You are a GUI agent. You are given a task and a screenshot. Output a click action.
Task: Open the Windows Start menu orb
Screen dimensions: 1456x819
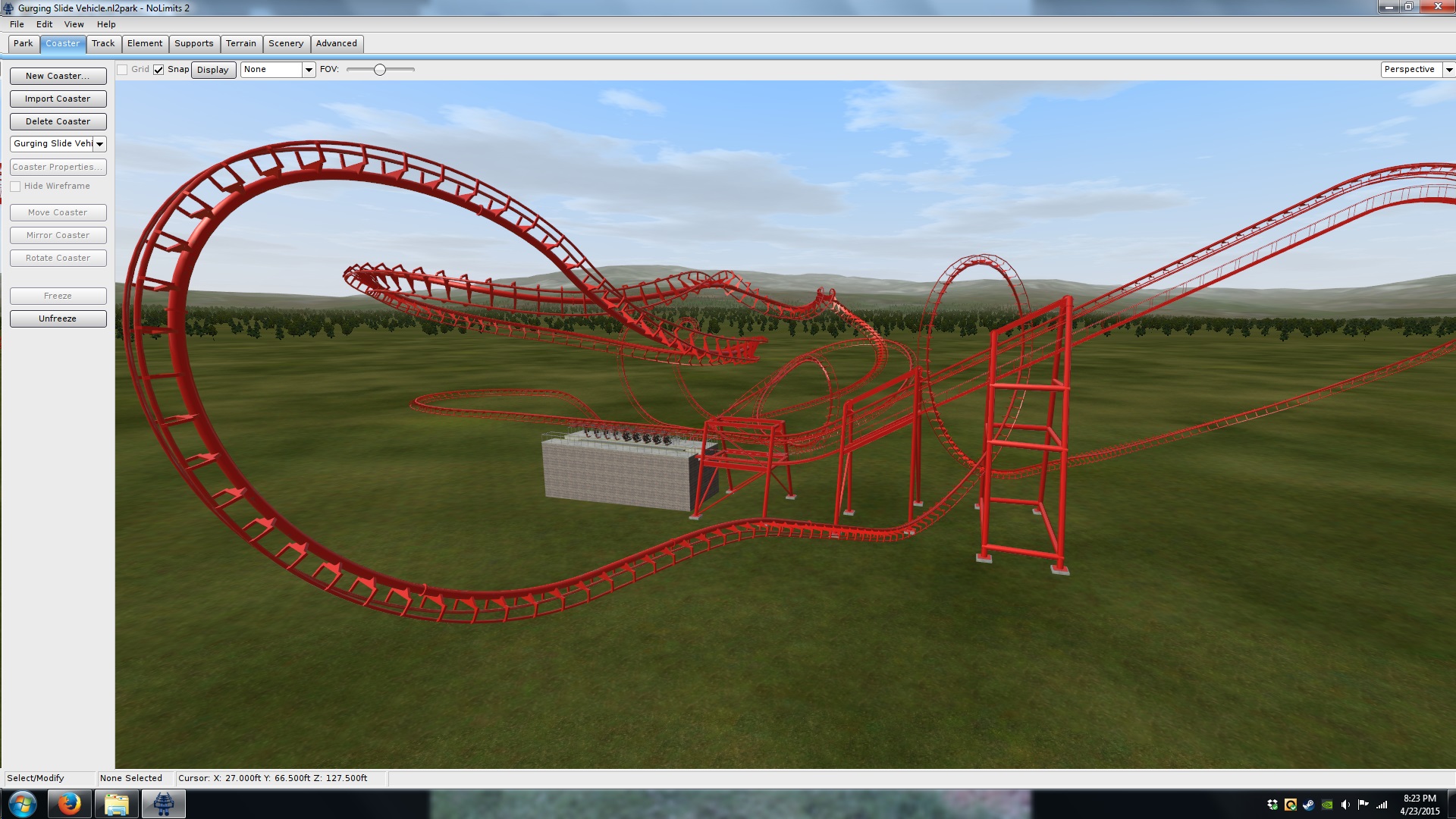23,804
